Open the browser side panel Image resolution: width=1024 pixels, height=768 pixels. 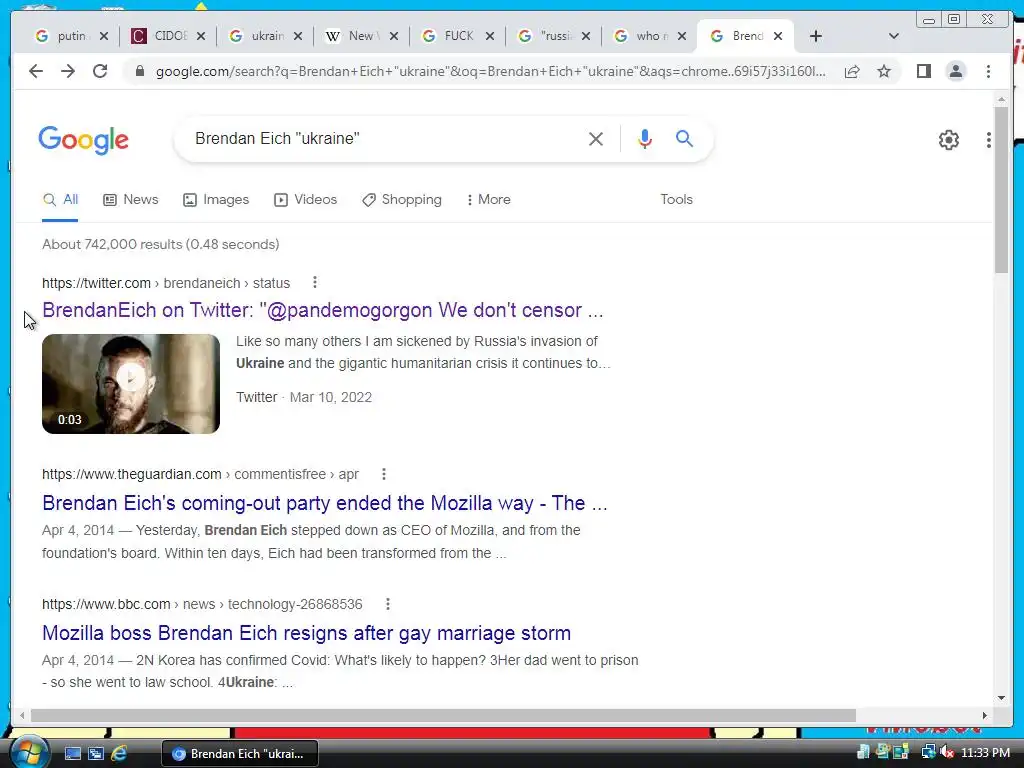[x=923, y=71]
